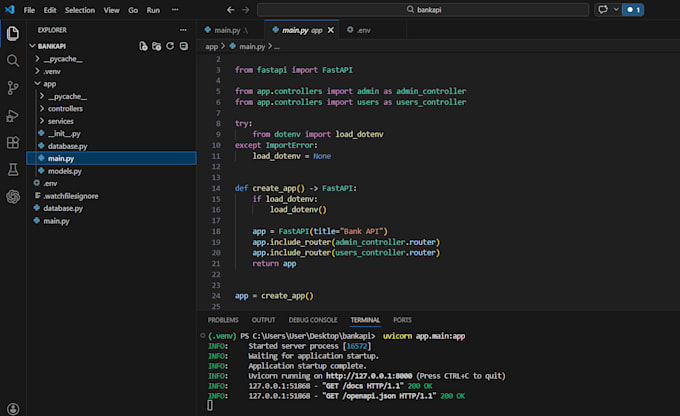
Task: Click the "Bank API" title string in code
Action: pos(362,231)
